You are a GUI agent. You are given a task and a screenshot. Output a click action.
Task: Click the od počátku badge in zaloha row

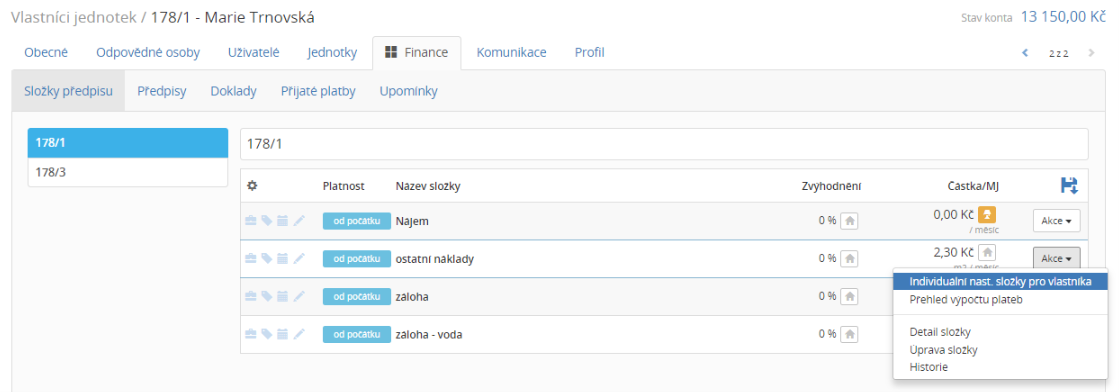click(357, 296)
